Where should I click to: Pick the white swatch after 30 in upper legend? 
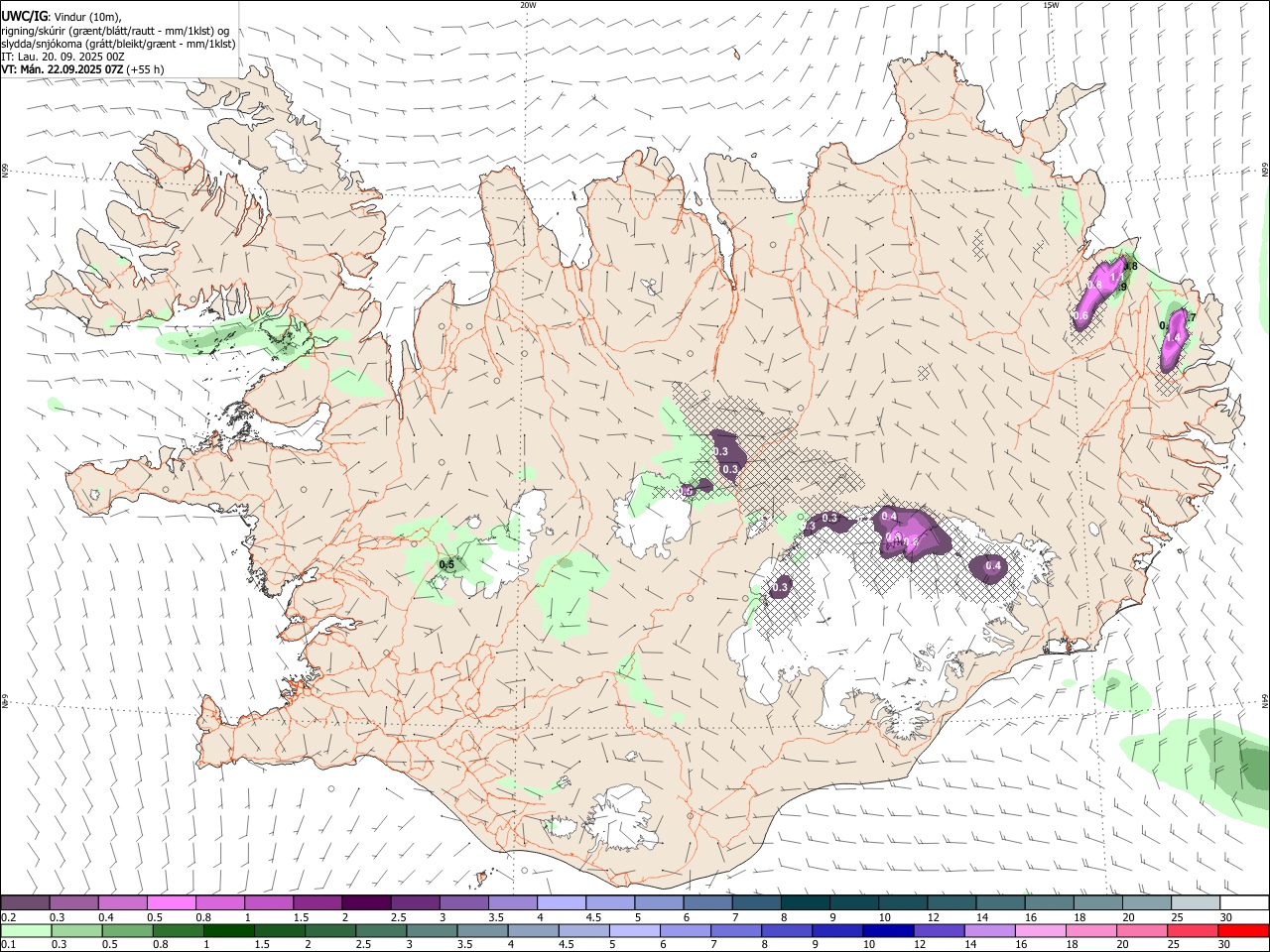click(1245, 902)
